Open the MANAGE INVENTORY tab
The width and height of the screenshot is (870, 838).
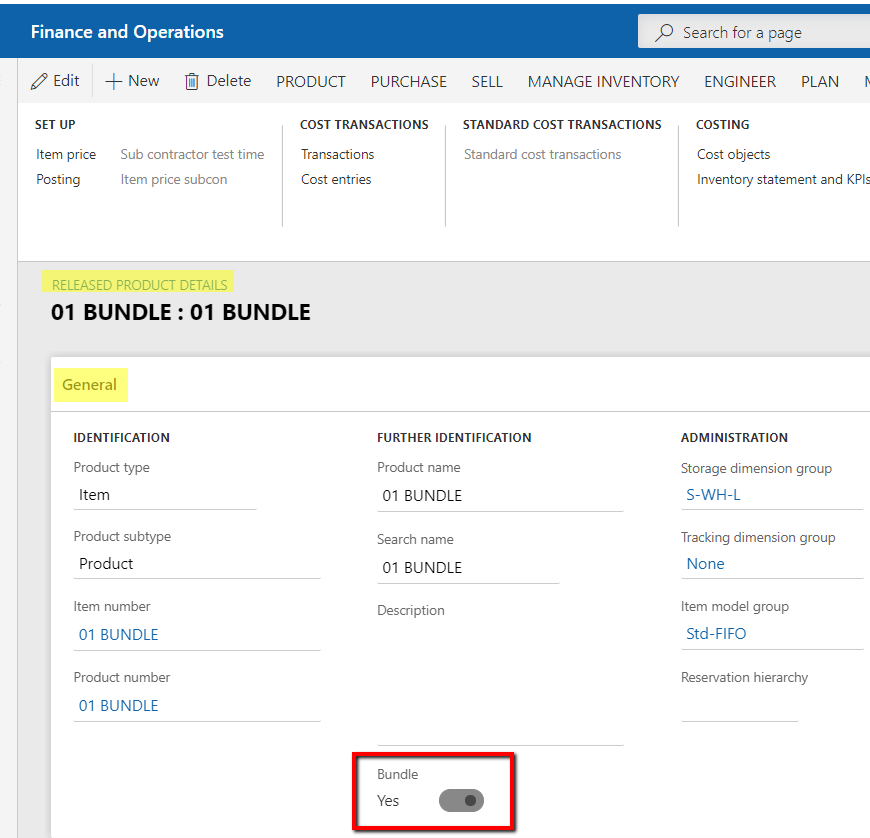pos(603,82)
